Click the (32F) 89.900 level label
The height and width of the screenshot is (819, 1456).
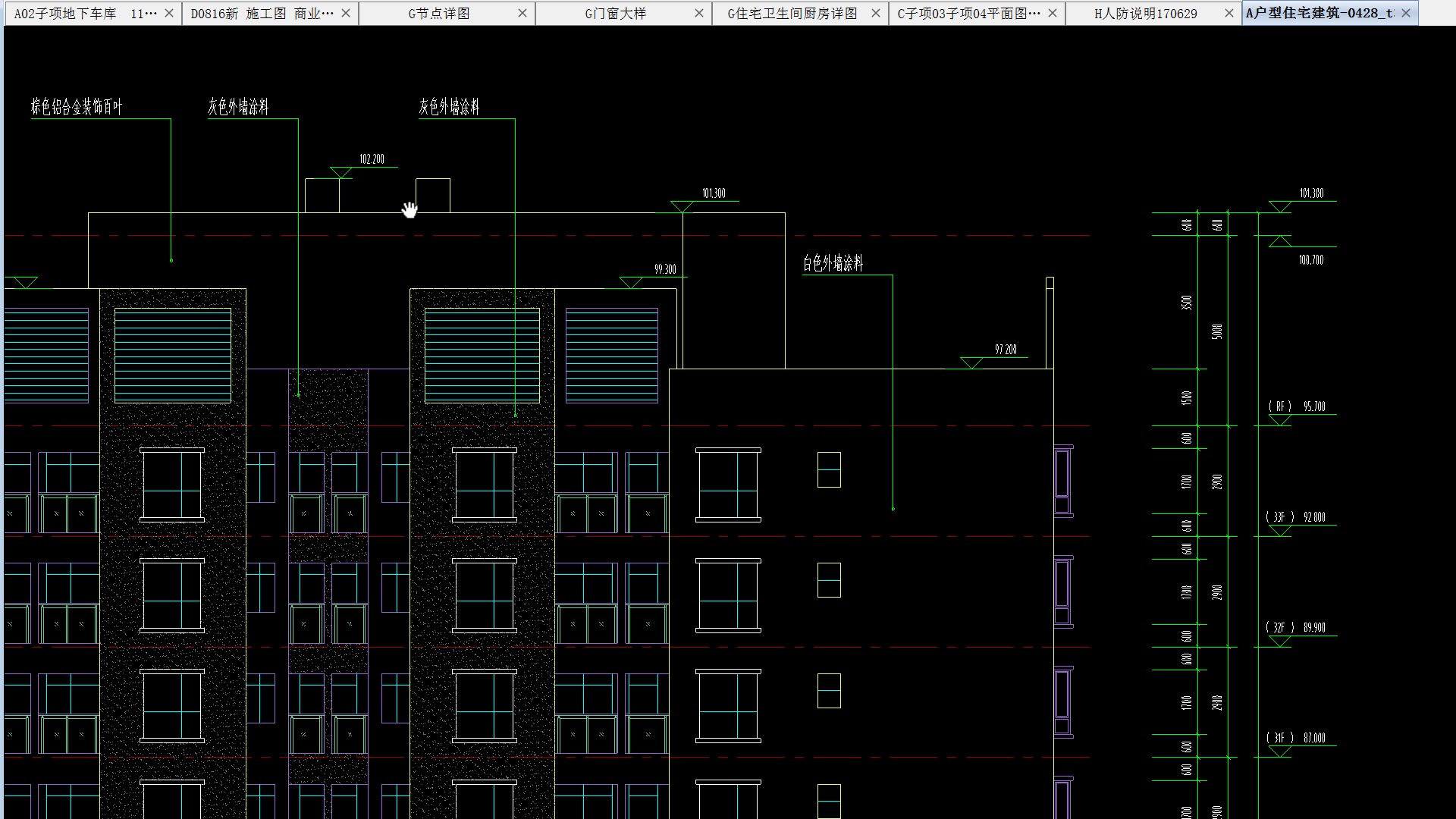[1295, 628]
